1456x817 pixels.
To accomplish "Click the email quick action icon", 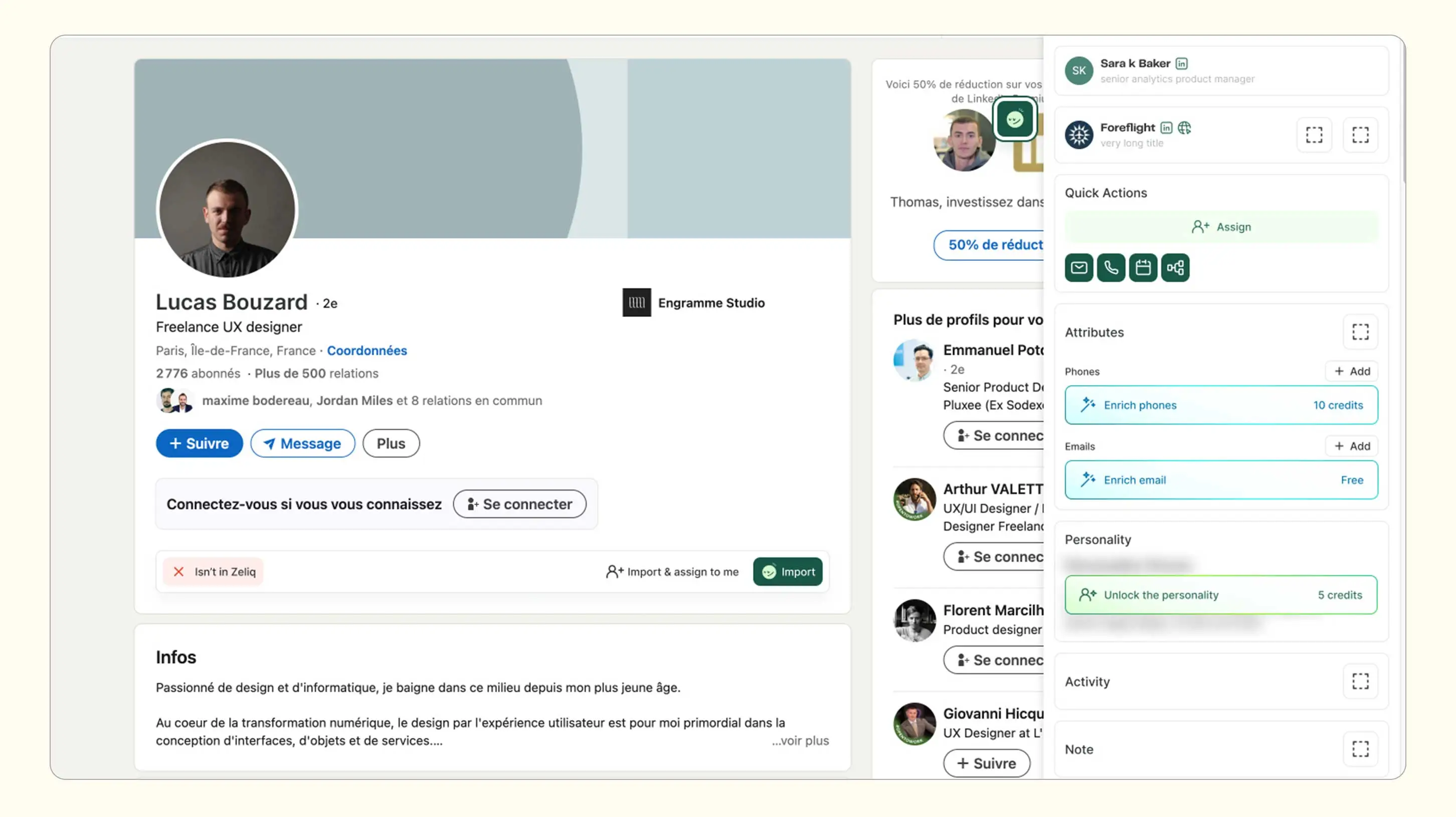I will pos(1078,267).
